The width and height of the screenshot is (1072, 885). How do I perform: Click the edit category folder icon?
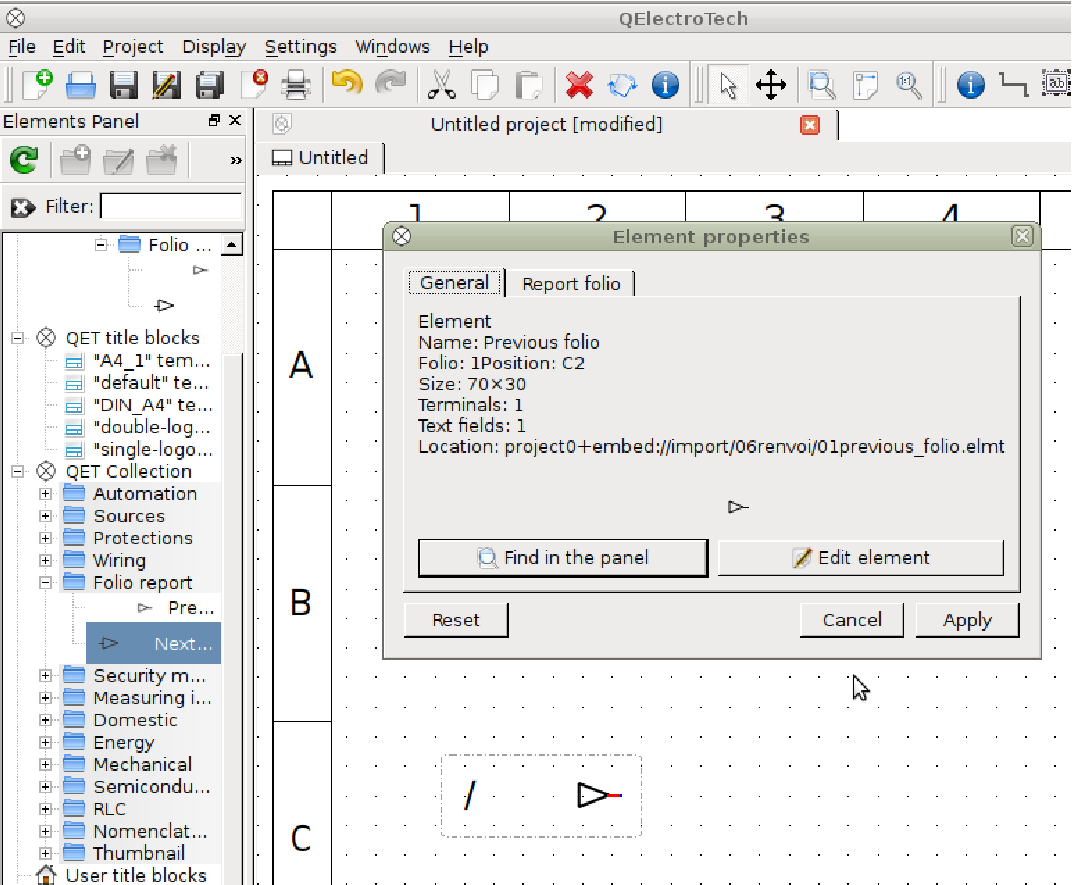pos(118,160)
